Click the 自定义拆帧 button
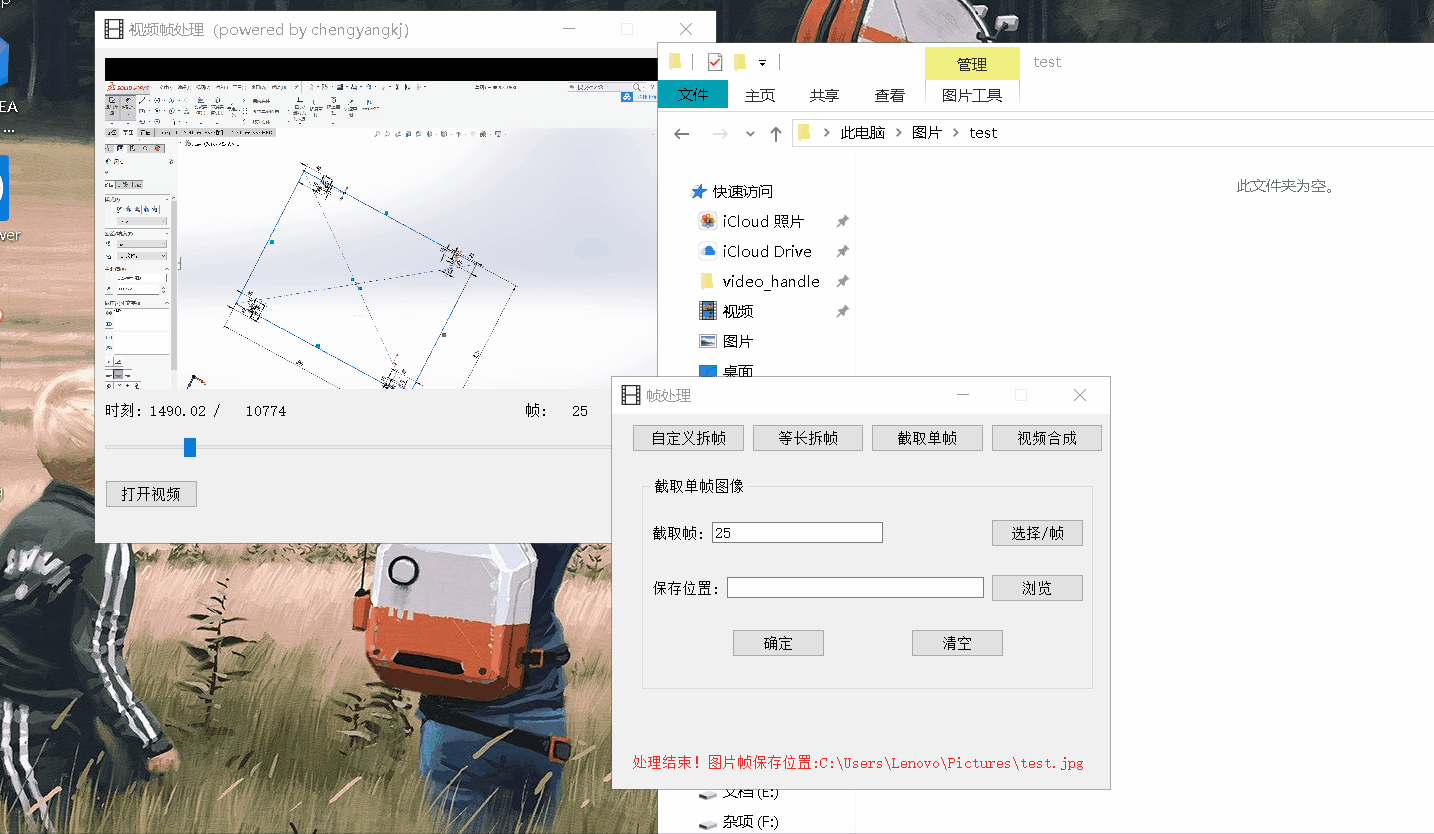The image size is (1434, 834). click(688, 438)
